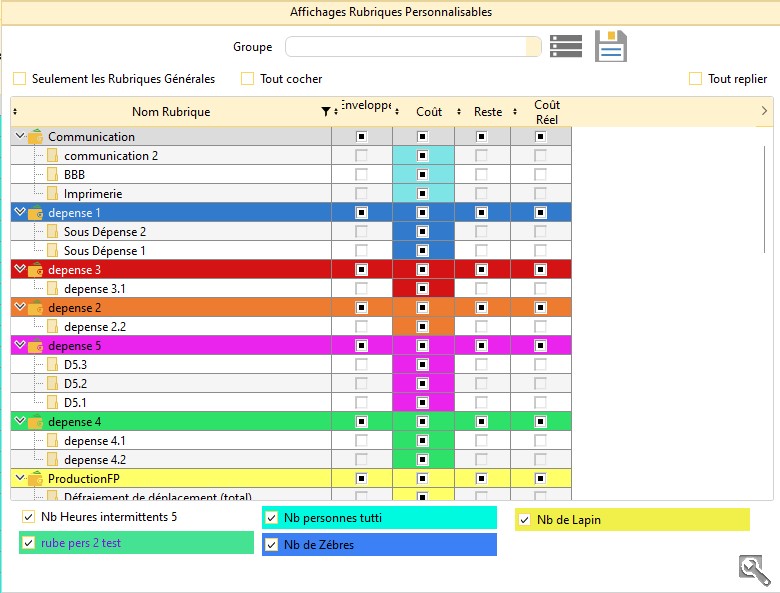Open the Groupe dropdown
780x593 pixels.
(533, 47)
